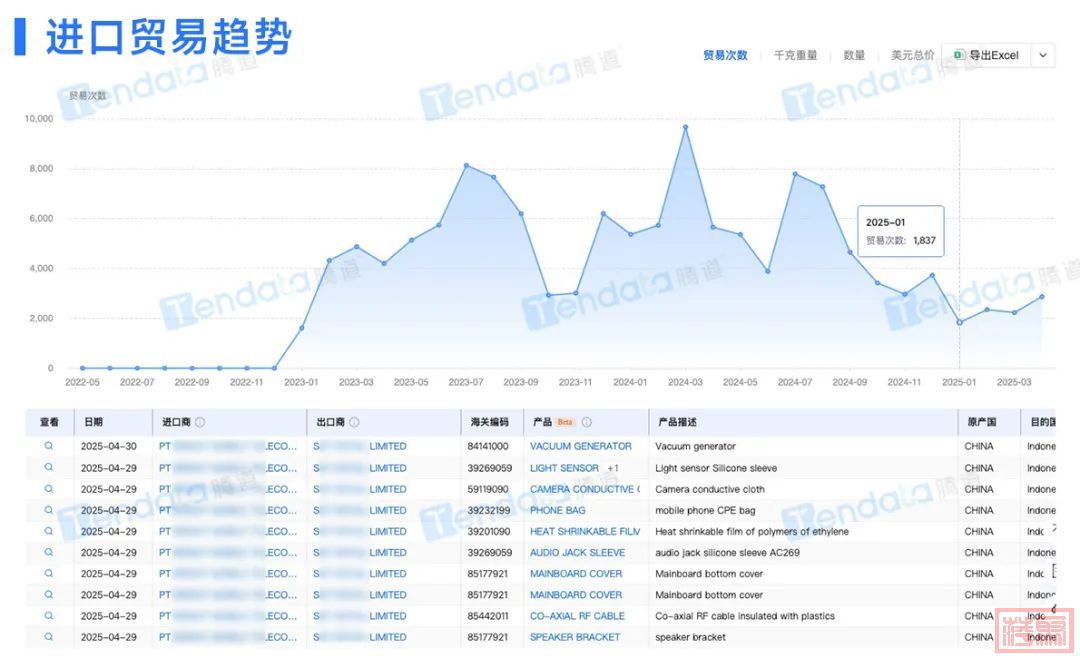The image size is (1080, 658).
Task: Click the +1 badge beside LIGHT SENSOR
Action: (612, 468)
